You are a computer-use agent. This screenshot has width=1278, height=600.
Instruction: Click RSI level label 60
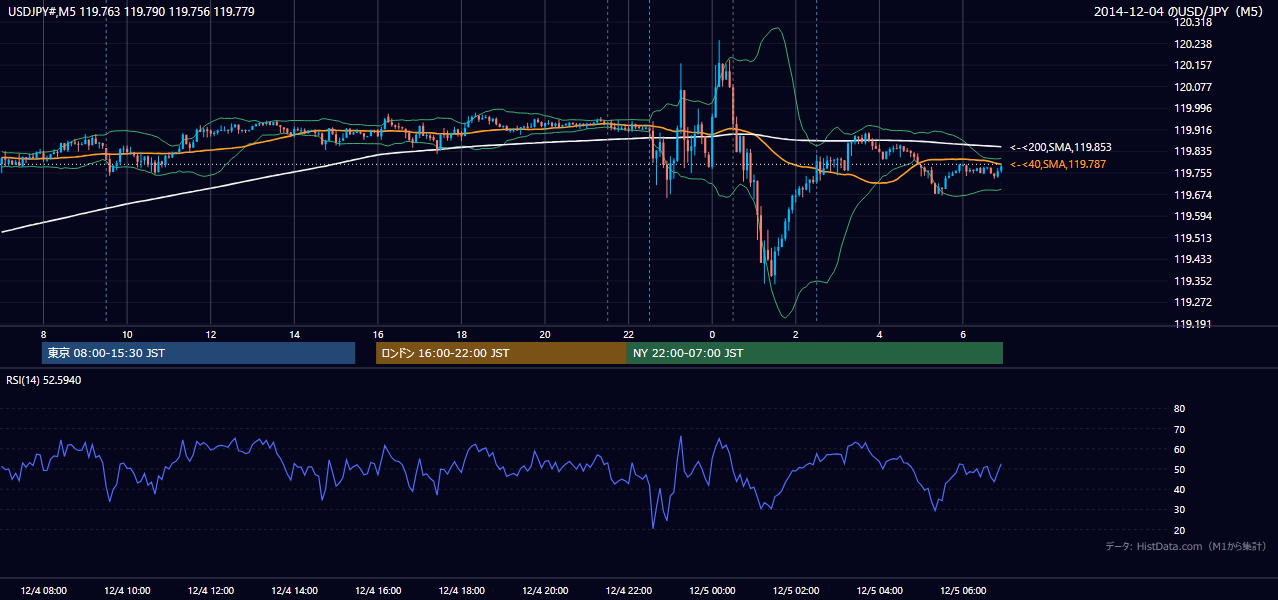click(x=1179, y=449)
